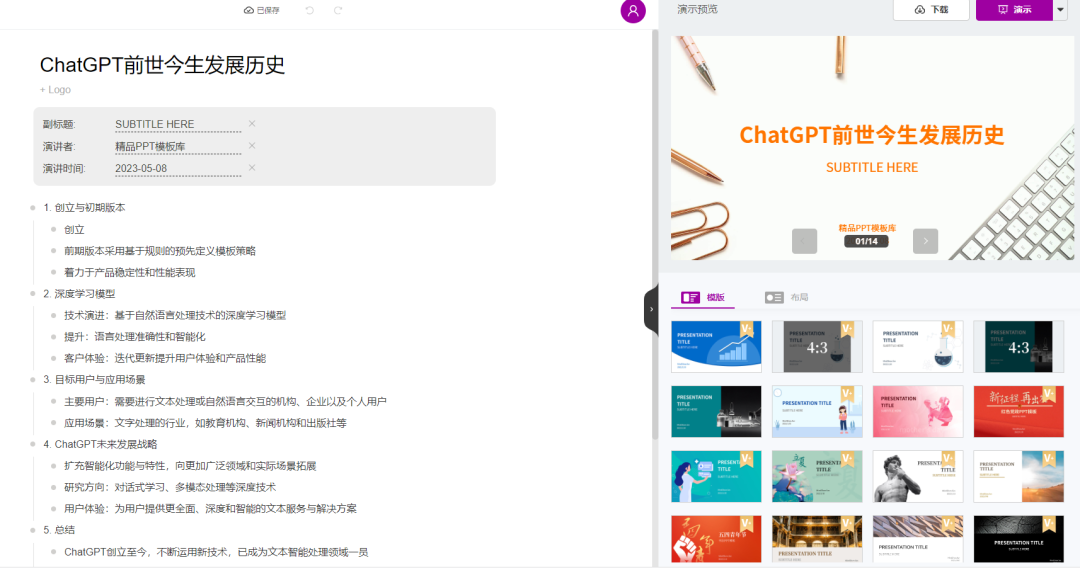Expand the dropdown arrow beside 演示
Screen dimensions: 1080x570
tap(1060, 10)
